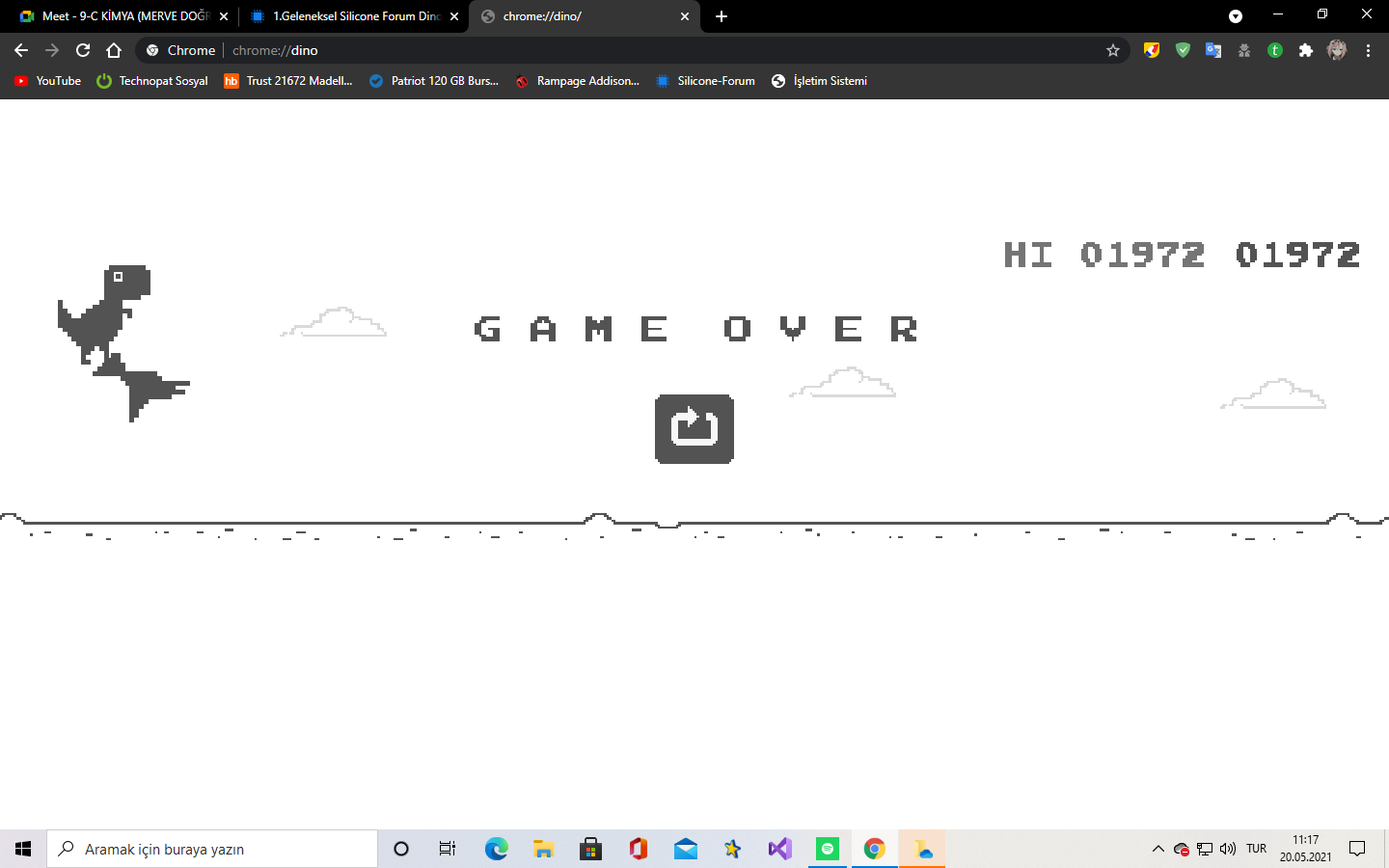This screenshot has height=868, width=1389.
Task: Close the Silicone Forum tab
Action: click(x=454, y=16)
